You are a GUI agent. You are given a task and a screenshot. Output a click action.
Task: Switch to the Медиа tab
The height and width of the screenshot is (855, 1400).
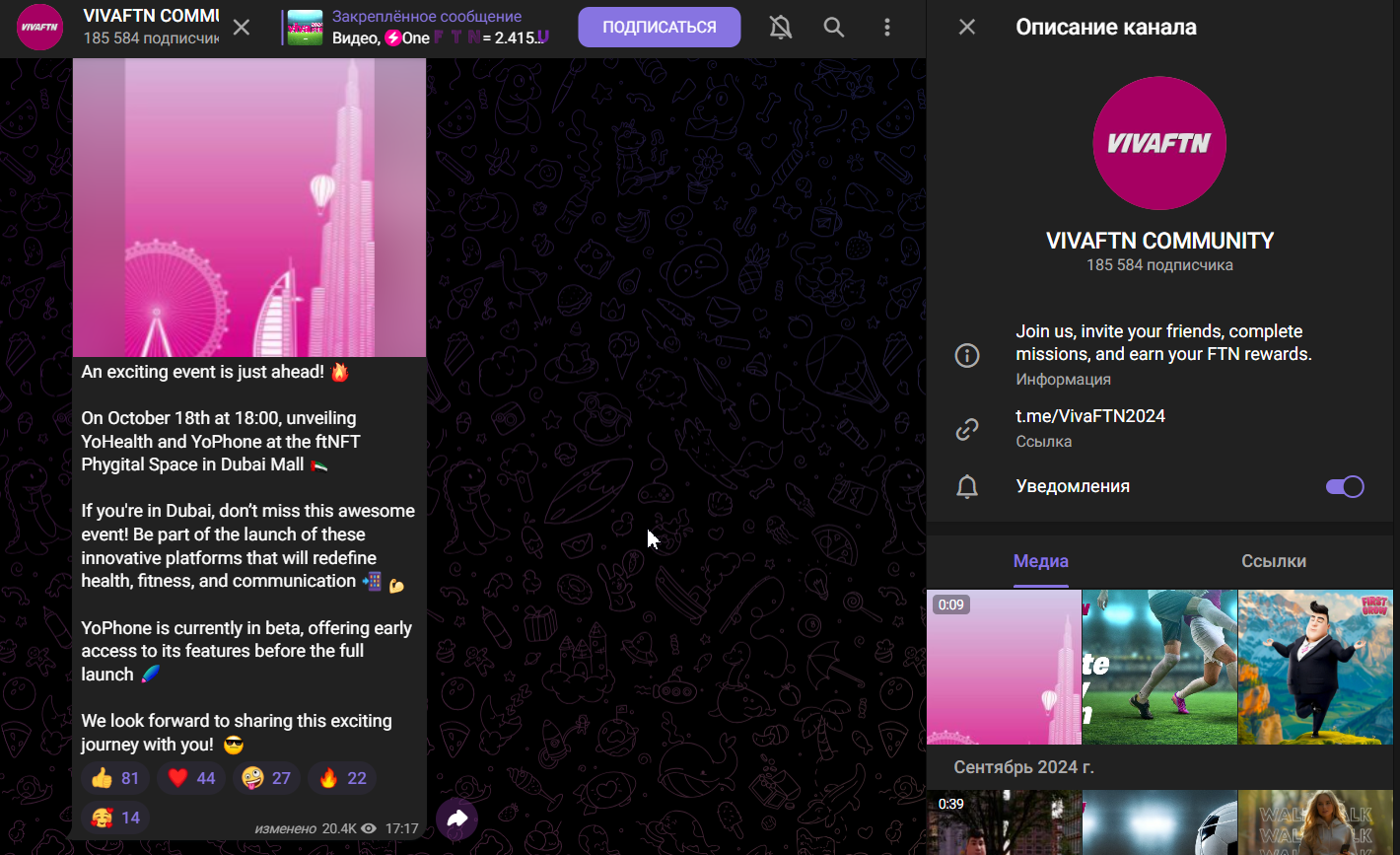1041,561
